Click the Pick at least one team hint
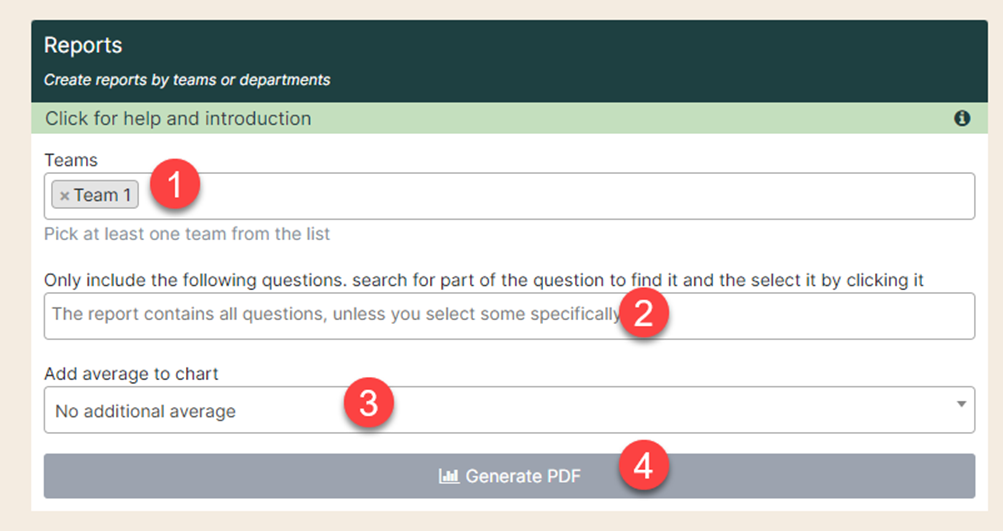The image size is (1003, 531). click(187, 234)
